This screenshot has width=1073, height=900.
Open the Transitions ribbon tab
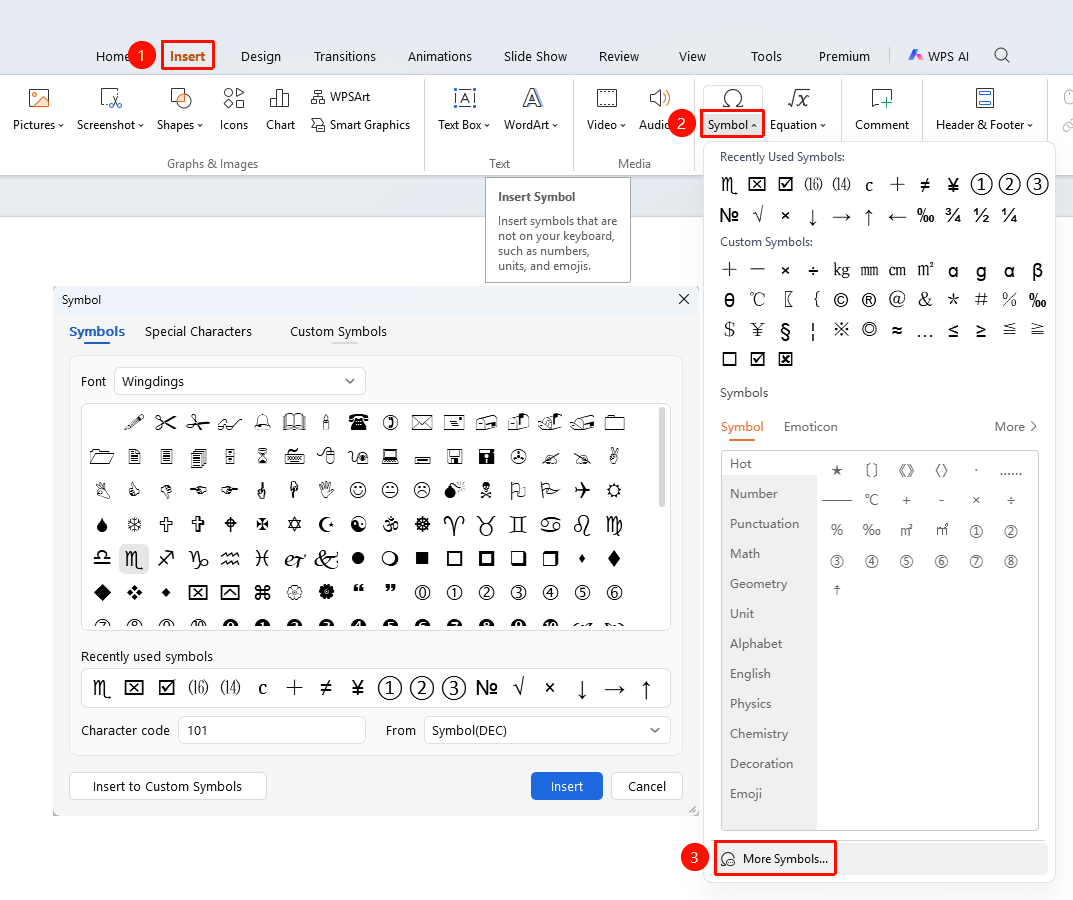pos(345,56)
